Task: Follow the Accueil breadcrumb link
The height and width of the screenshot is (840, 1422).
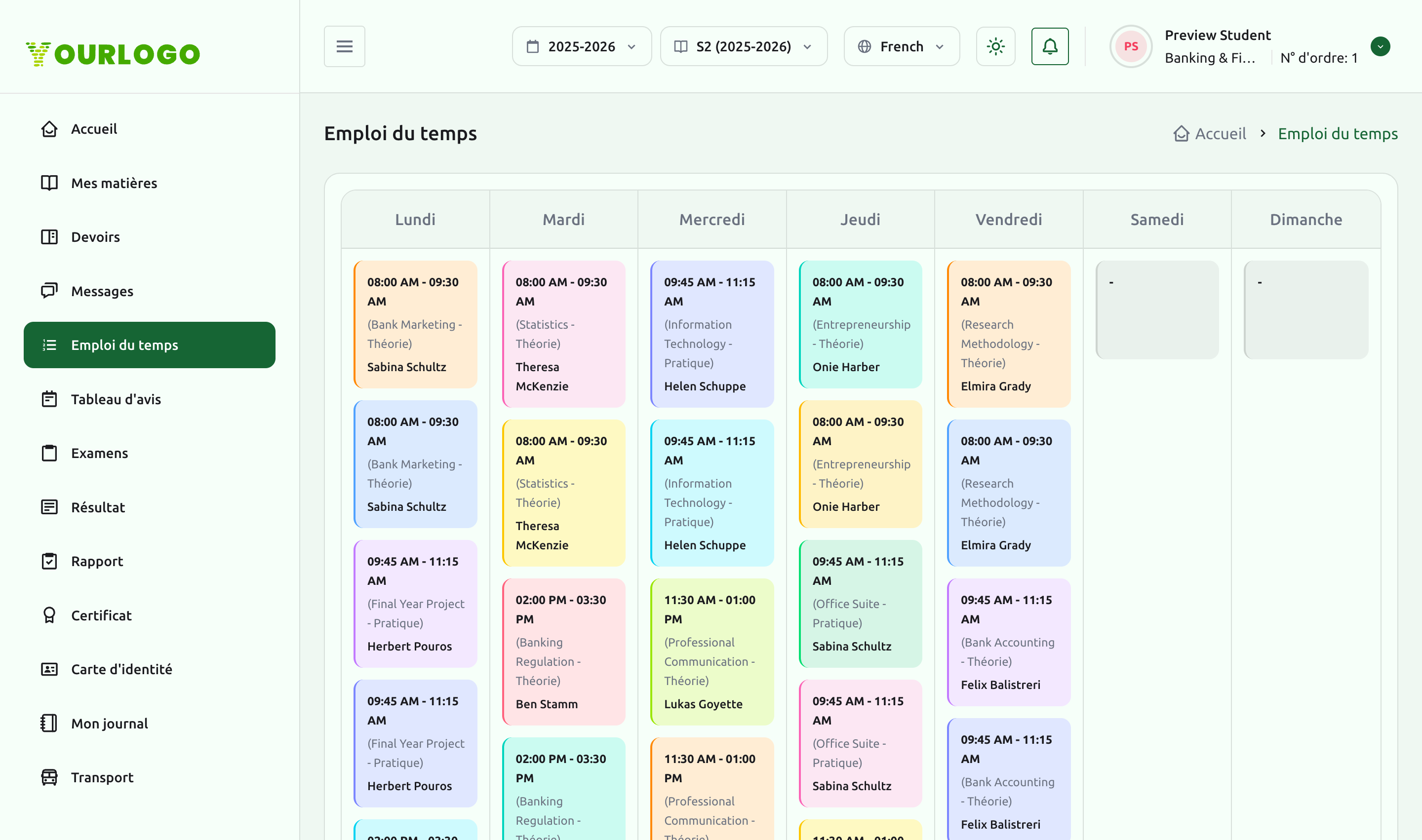Action: pos(1221,134)
